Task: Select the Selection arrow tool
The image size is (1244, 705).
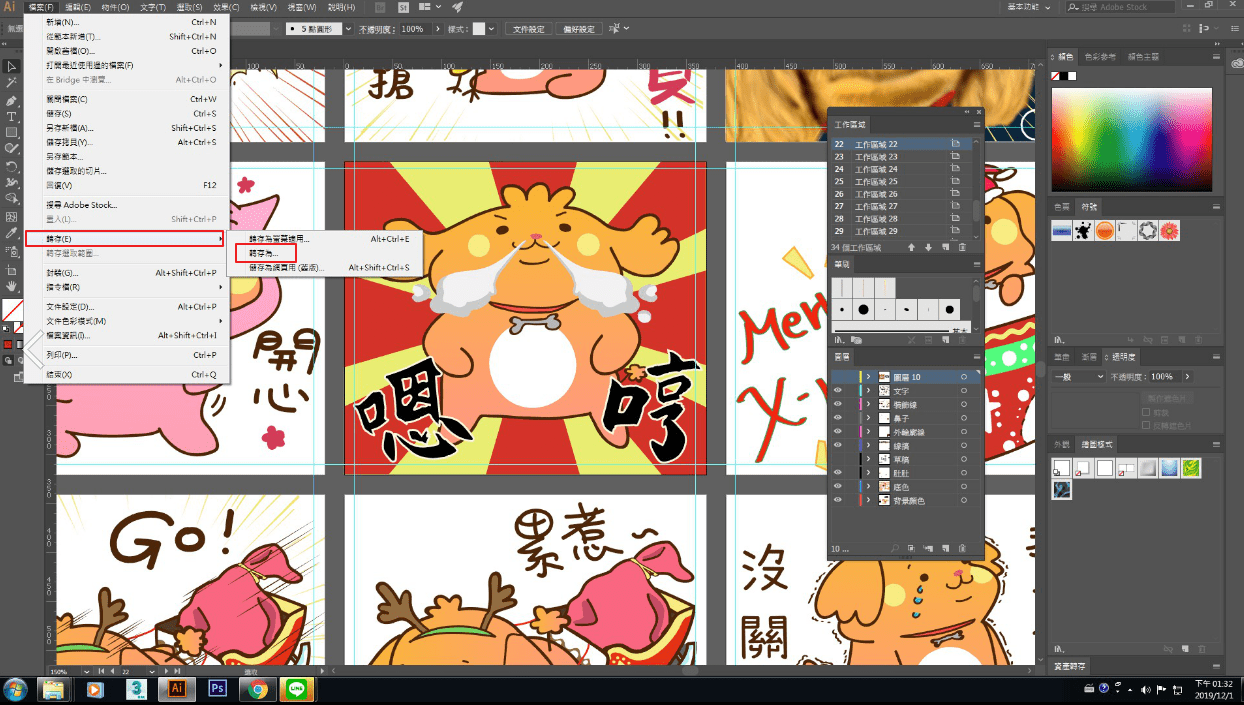Action: point(12,66)
